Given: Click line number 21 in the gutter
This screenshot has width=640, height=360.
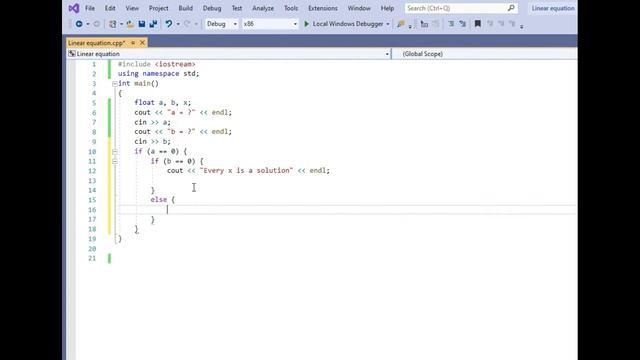Looking at the screenshot, I should 92,258.
